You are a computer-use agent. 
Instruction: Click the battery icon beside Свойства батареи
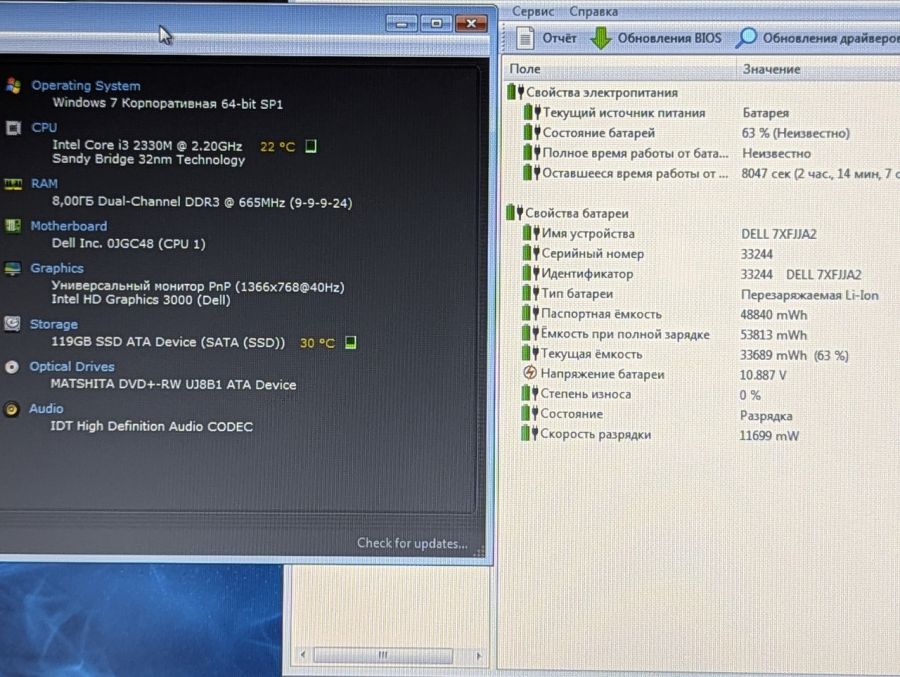(515, 213)
